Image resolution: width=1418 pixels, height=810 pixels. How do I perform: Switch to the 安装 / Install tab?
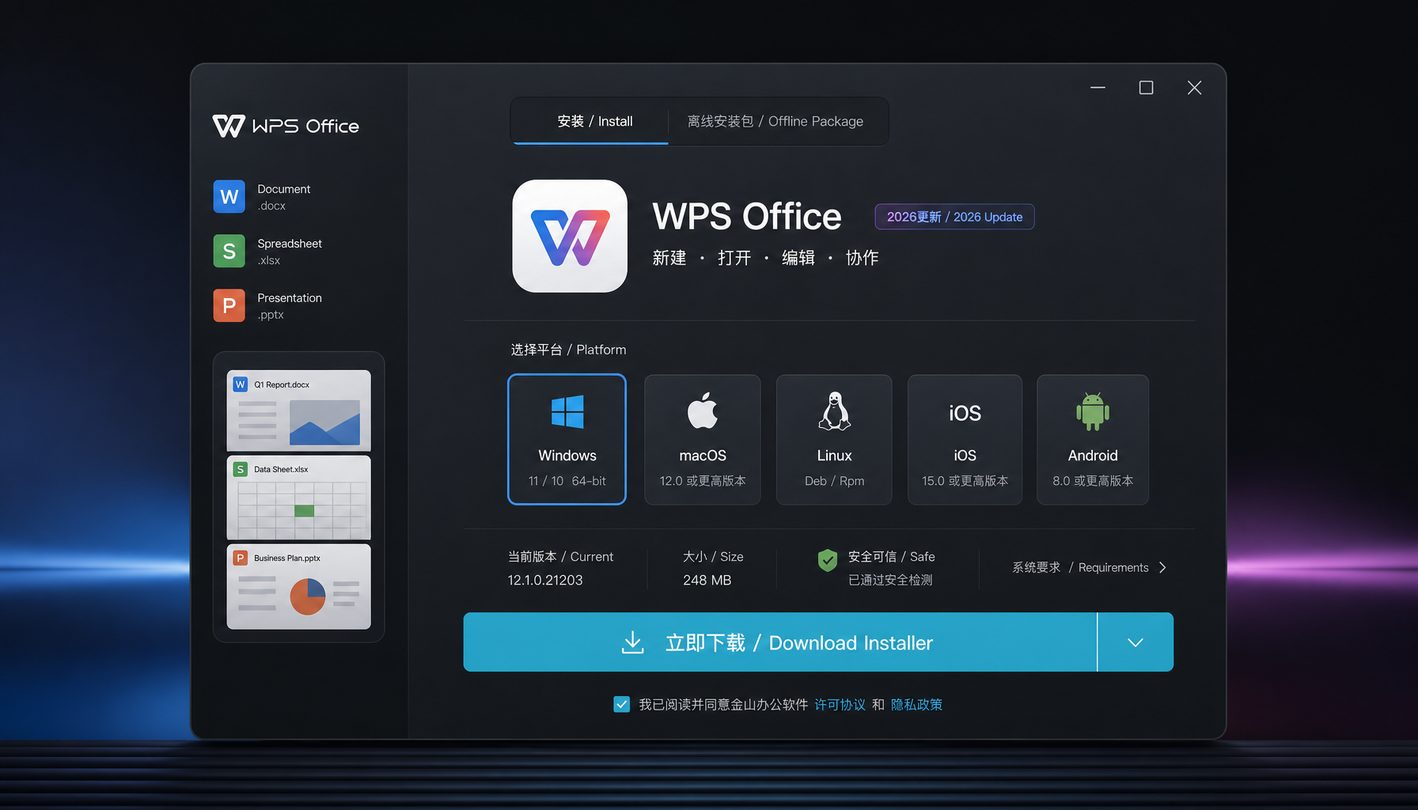point(591,121)
